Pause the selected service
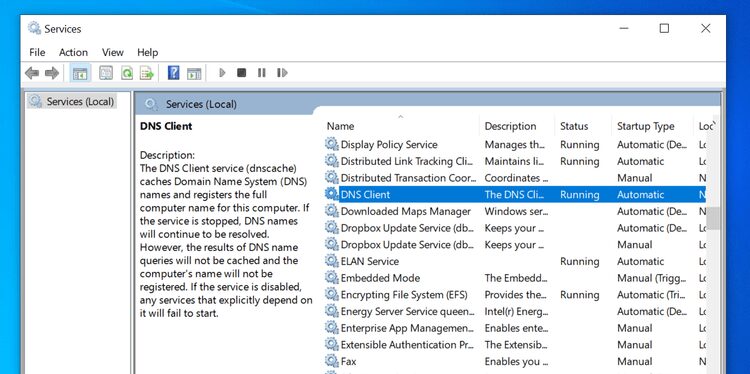750x374 pixels. point(261,73)
